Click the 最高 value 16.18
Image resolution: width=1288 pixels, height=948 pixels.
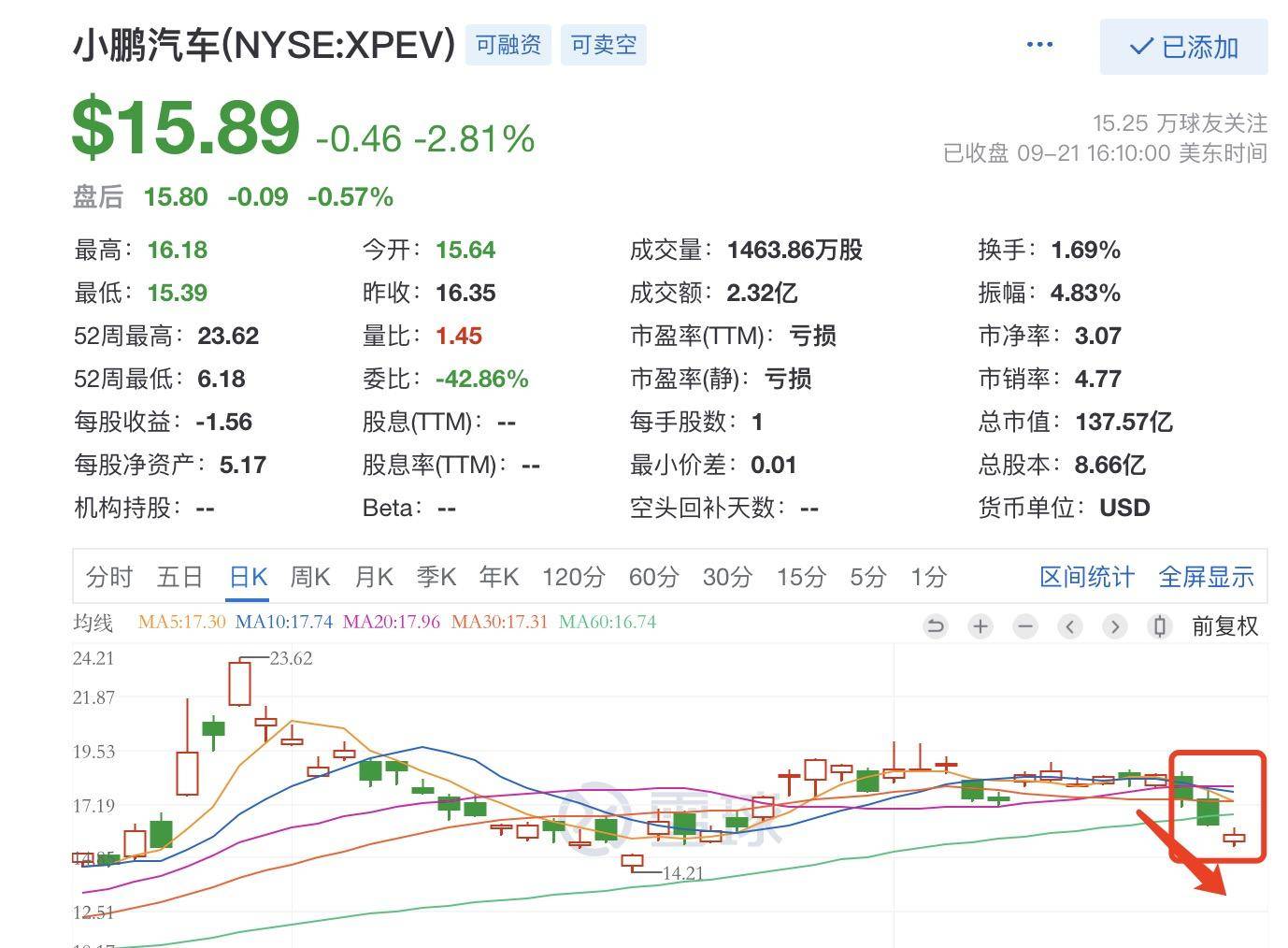click(178, 250)
